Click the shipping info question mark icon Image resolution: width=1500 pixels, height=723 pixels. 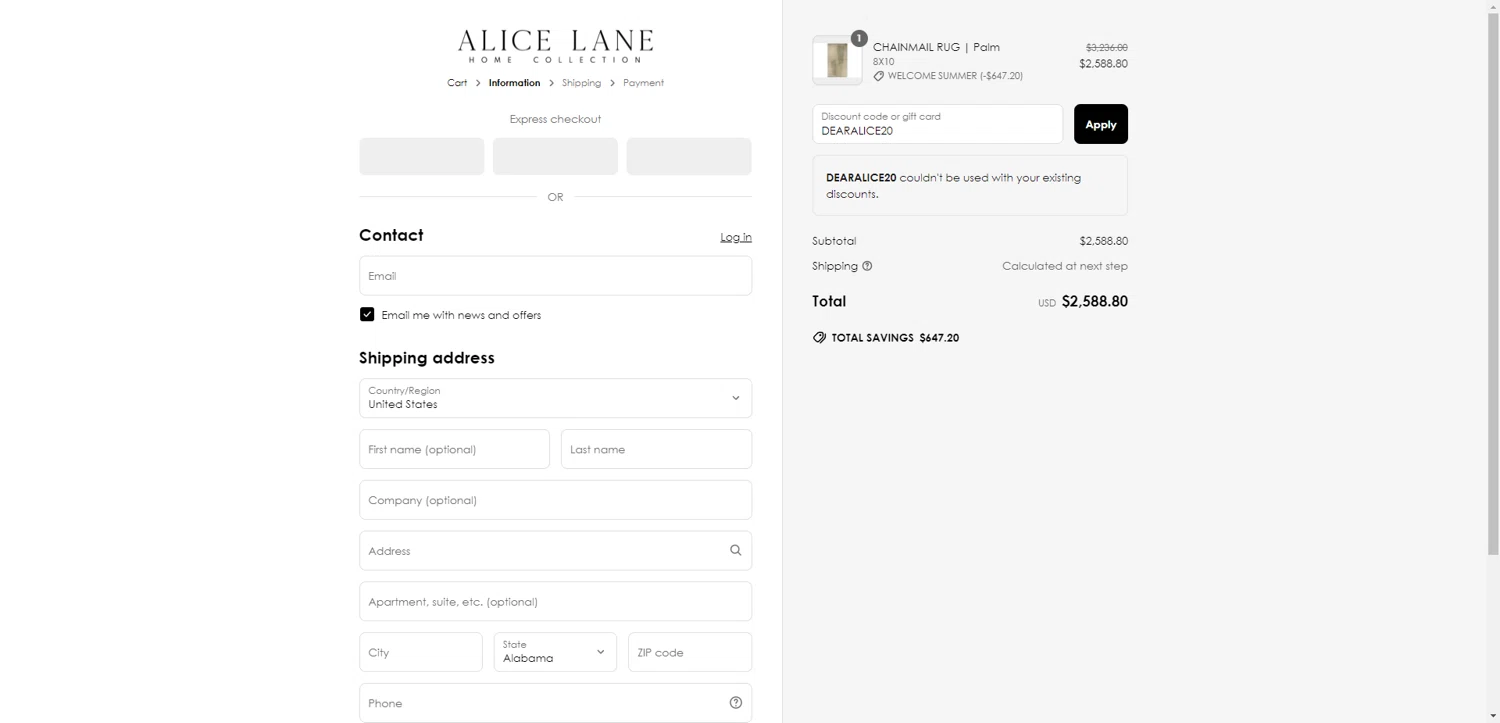(867, 266)
